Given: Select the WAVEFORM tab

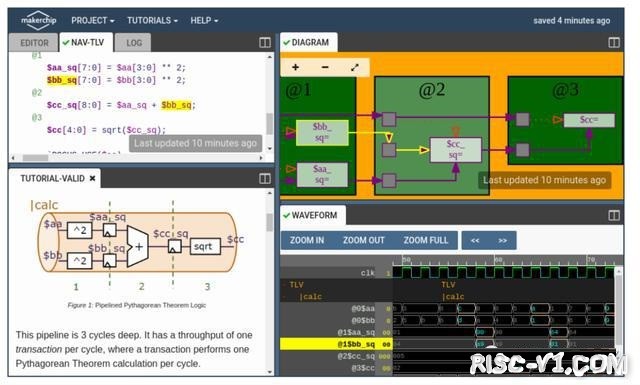Looking at the screenshot, I should (x=313, y=215).
